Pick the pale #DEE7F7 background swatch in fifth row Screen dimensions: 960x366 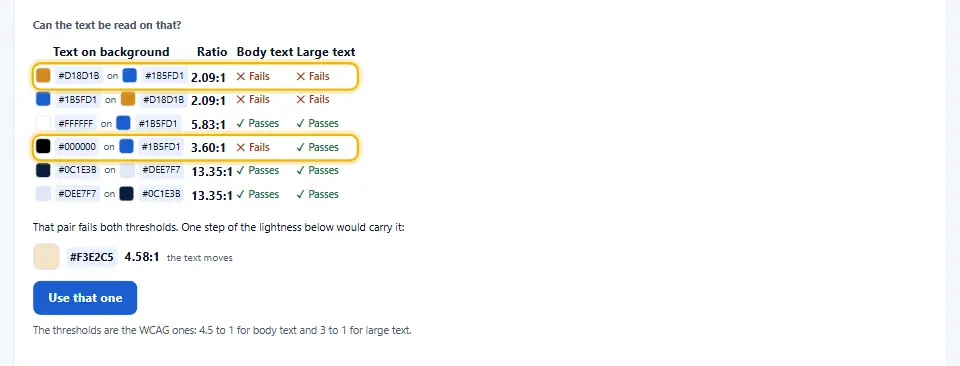127,170
